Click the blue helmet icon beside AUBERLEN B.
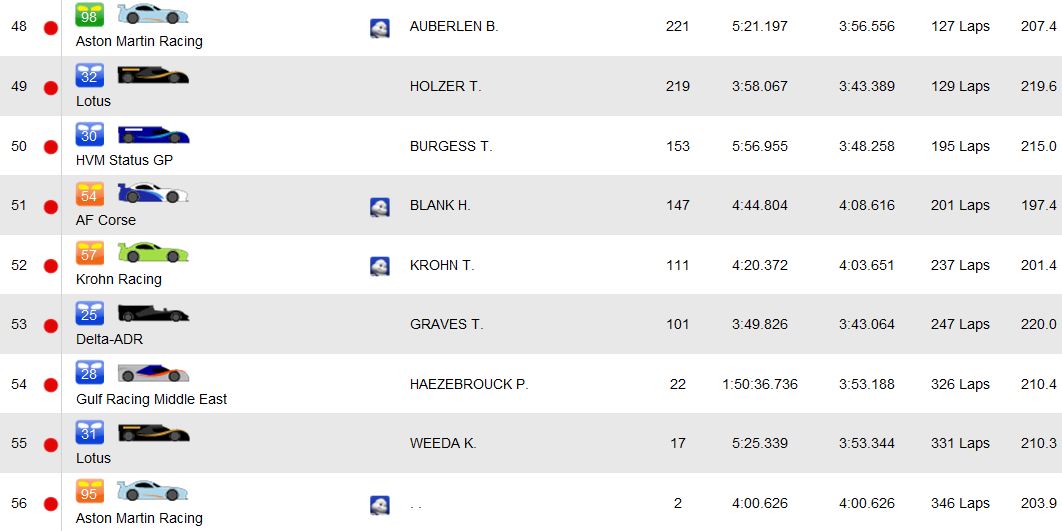Image resolution: width=1062 pixels, height=531 pixels. [380, 28]
